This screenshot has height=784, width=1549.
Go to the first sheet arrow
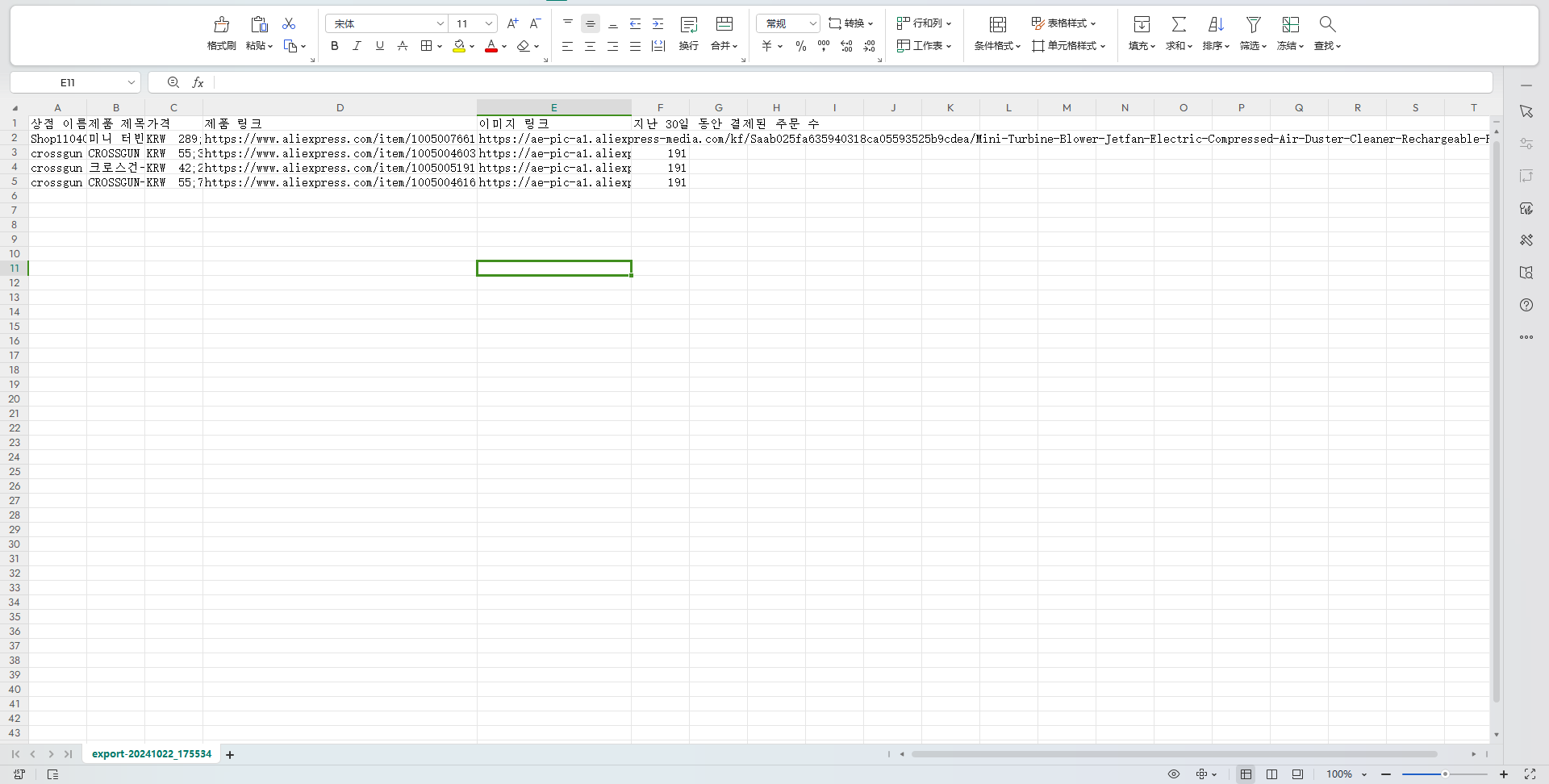(x=15, y=754)
